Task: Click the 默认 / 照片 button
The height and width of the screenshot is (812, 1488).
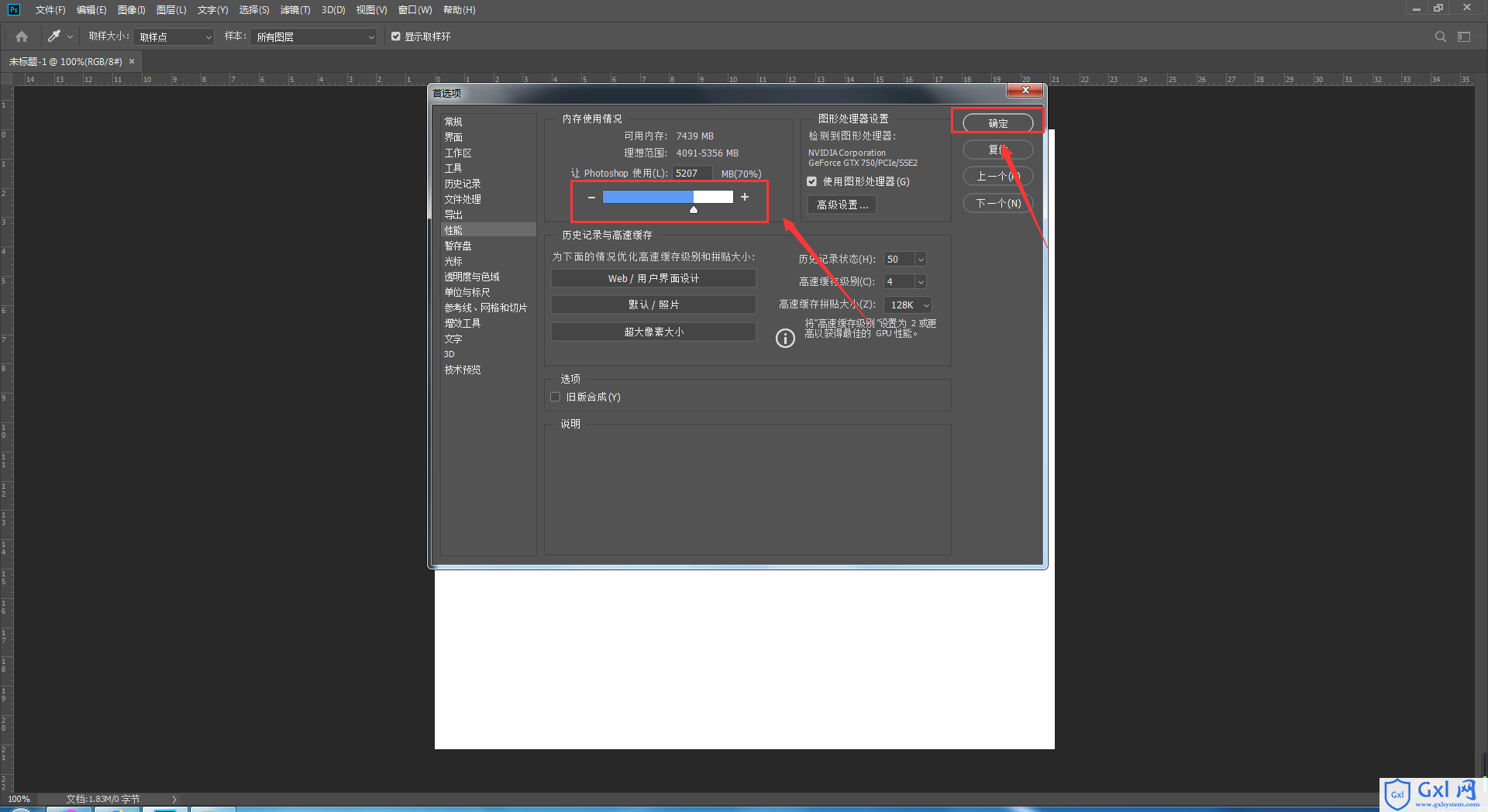Action: click(653, 304)
